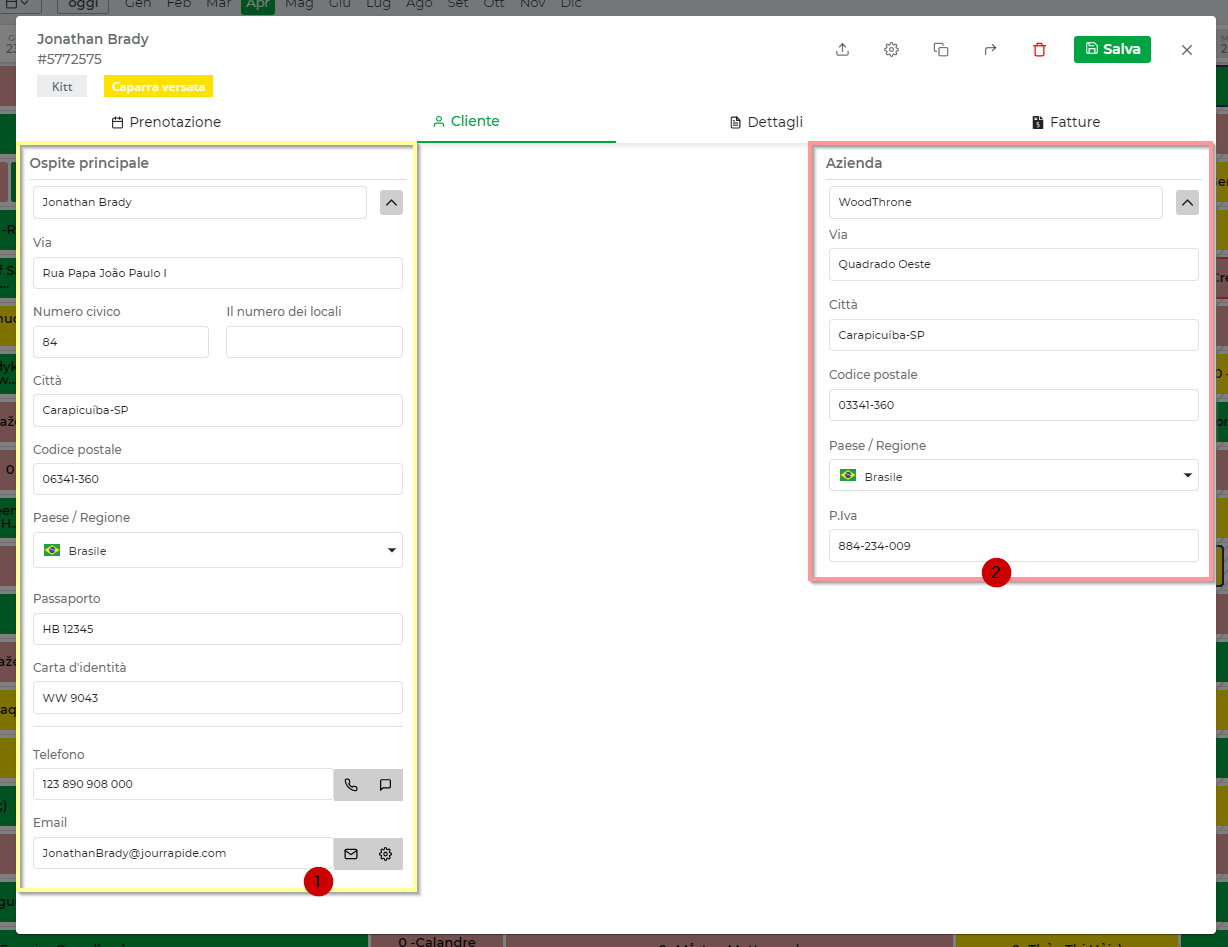The width and height of the screenshot is (1228, 947).
Task: Open booking settings gear icon in header
Action: (891, 50)
